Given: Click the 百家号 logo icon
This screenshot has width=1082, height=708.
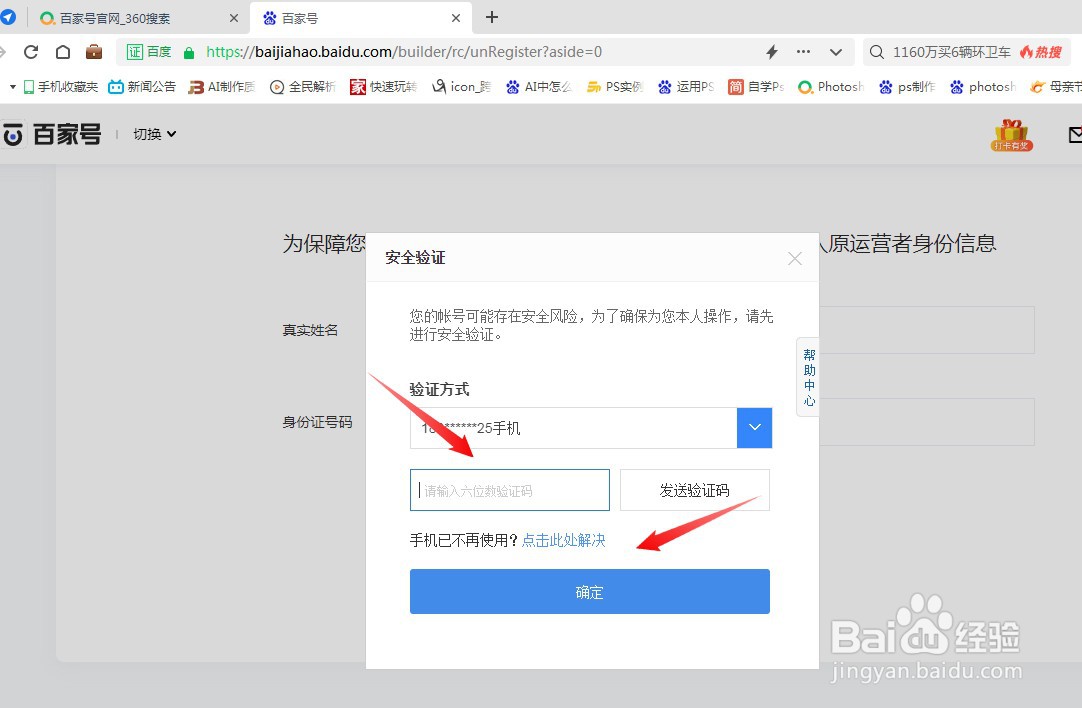Looking at the screenshot, I should (11, 133).
